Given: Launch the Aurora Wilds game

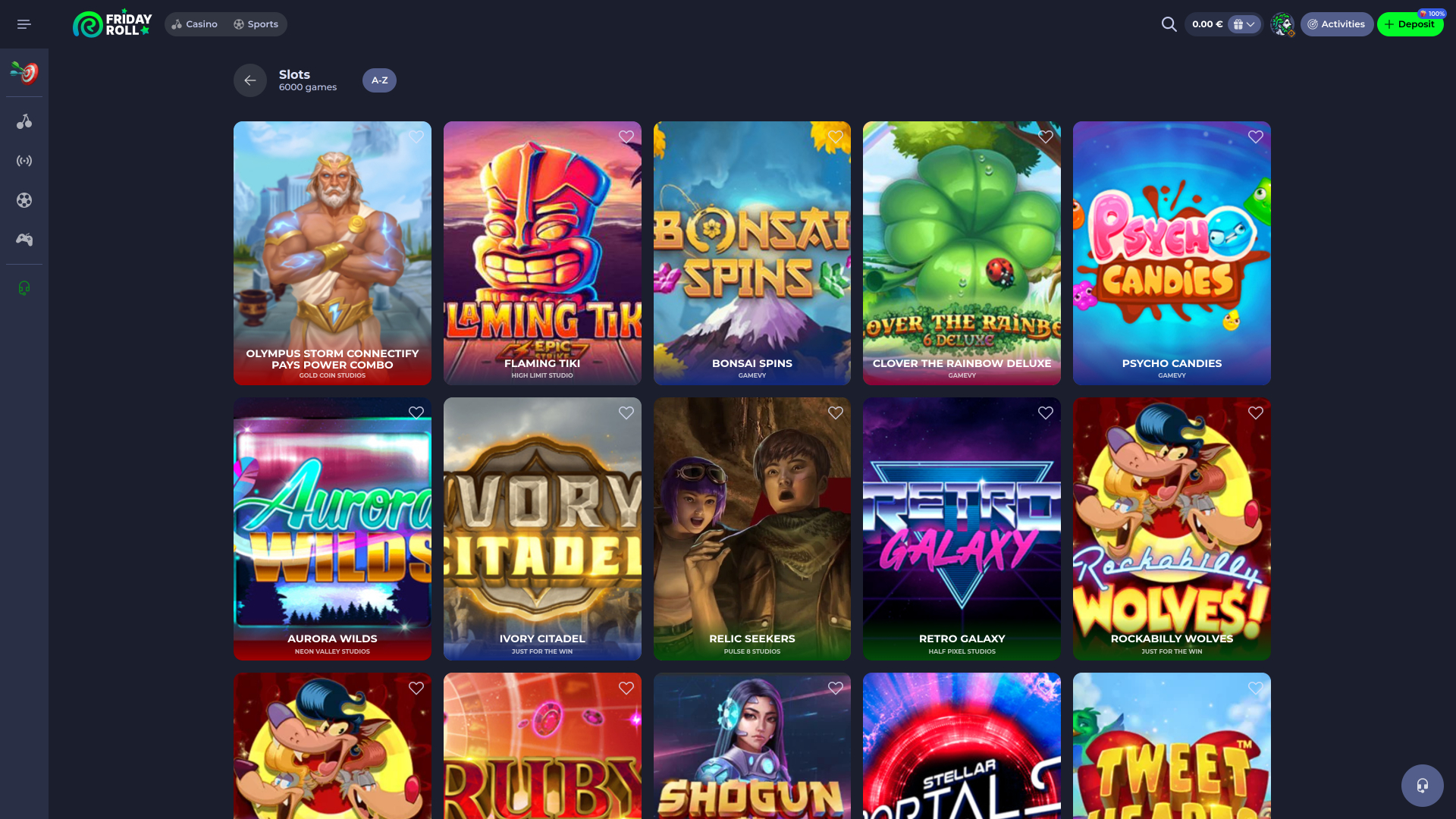Looking at the screenshot, I should point(332,529).
